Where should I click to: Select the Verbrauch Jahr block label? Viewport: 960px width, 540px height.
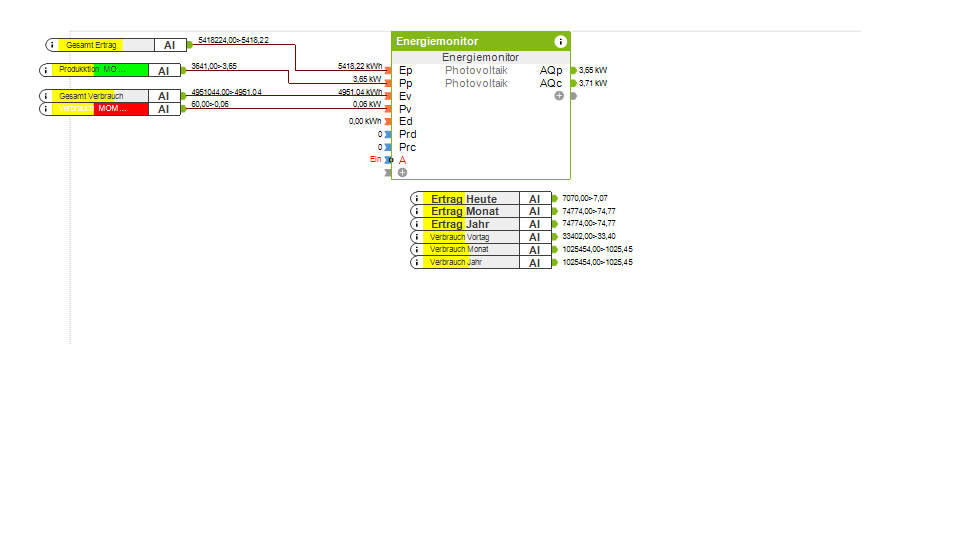(x=456, y=263)
